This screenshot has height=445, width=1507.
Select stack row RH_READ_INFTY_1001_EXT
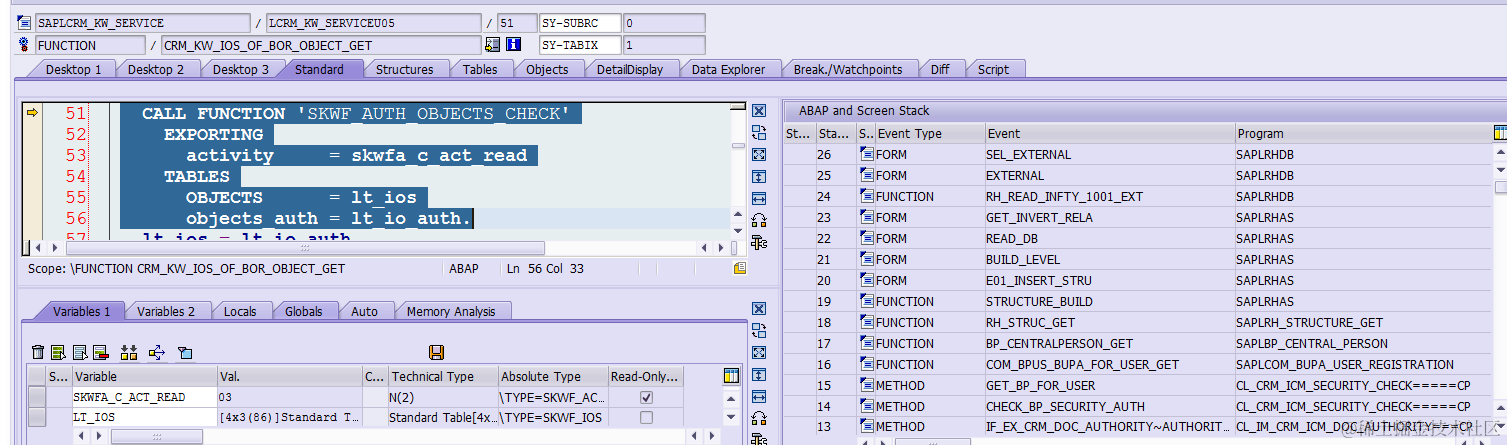pos(1139,196)
